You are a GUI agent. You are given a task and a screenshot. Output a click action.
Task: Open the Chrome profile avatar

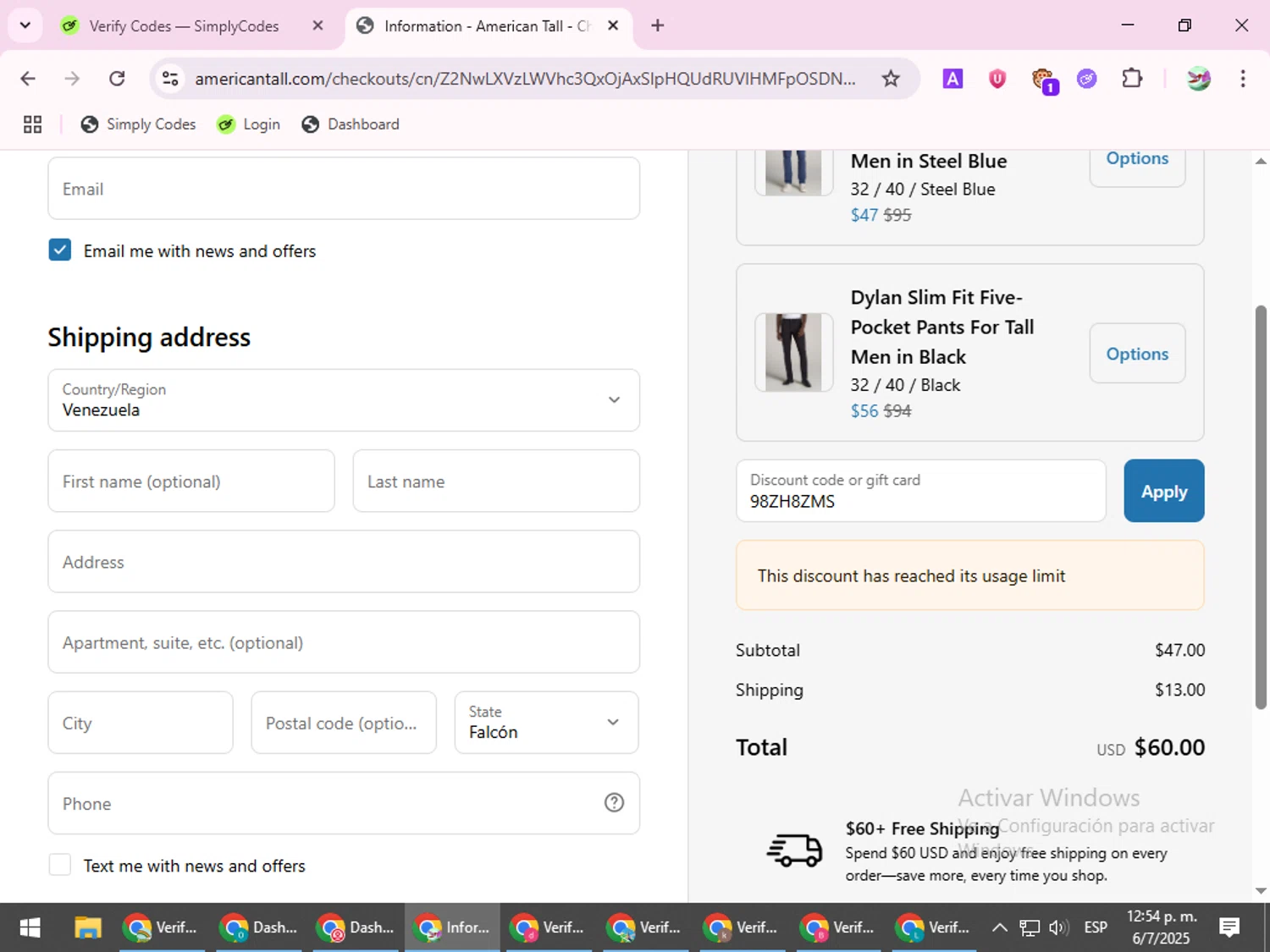(1199, 79)
